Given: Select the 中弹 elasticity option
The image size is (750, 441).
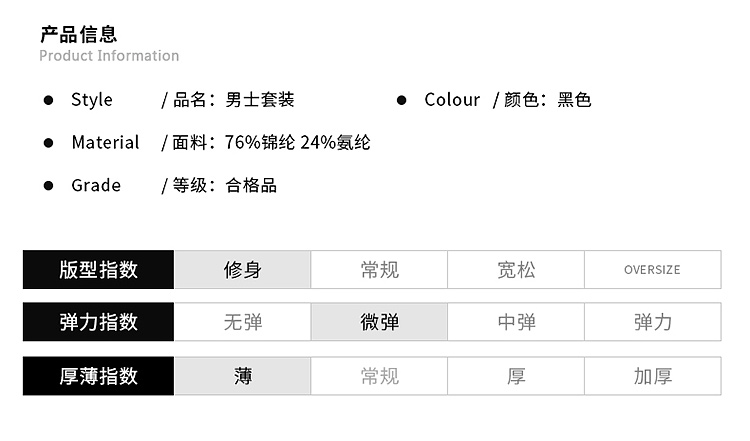Looking at the screenshot, I should tap(516, 322).
